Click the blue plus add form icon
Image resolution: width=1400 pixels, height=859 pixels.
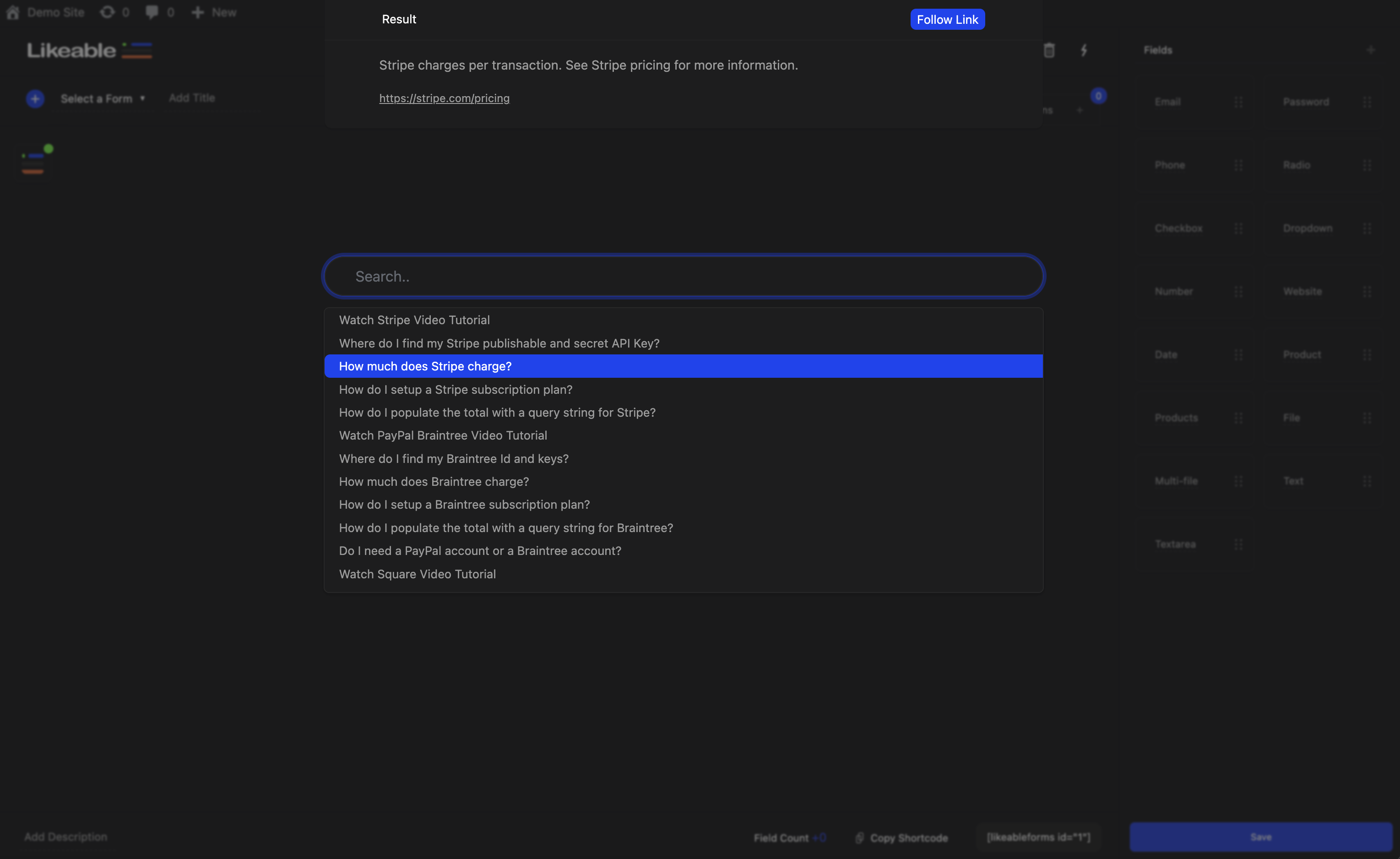click(35, 99)
